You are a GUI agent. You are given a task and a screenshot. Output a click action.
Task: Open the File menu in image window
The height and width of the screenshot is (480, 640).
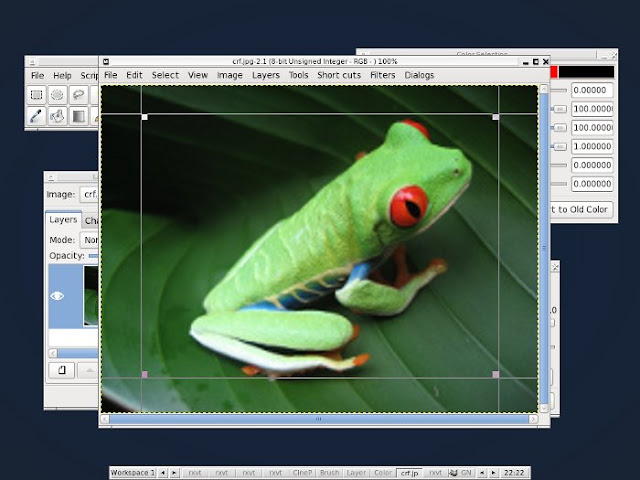111,75
